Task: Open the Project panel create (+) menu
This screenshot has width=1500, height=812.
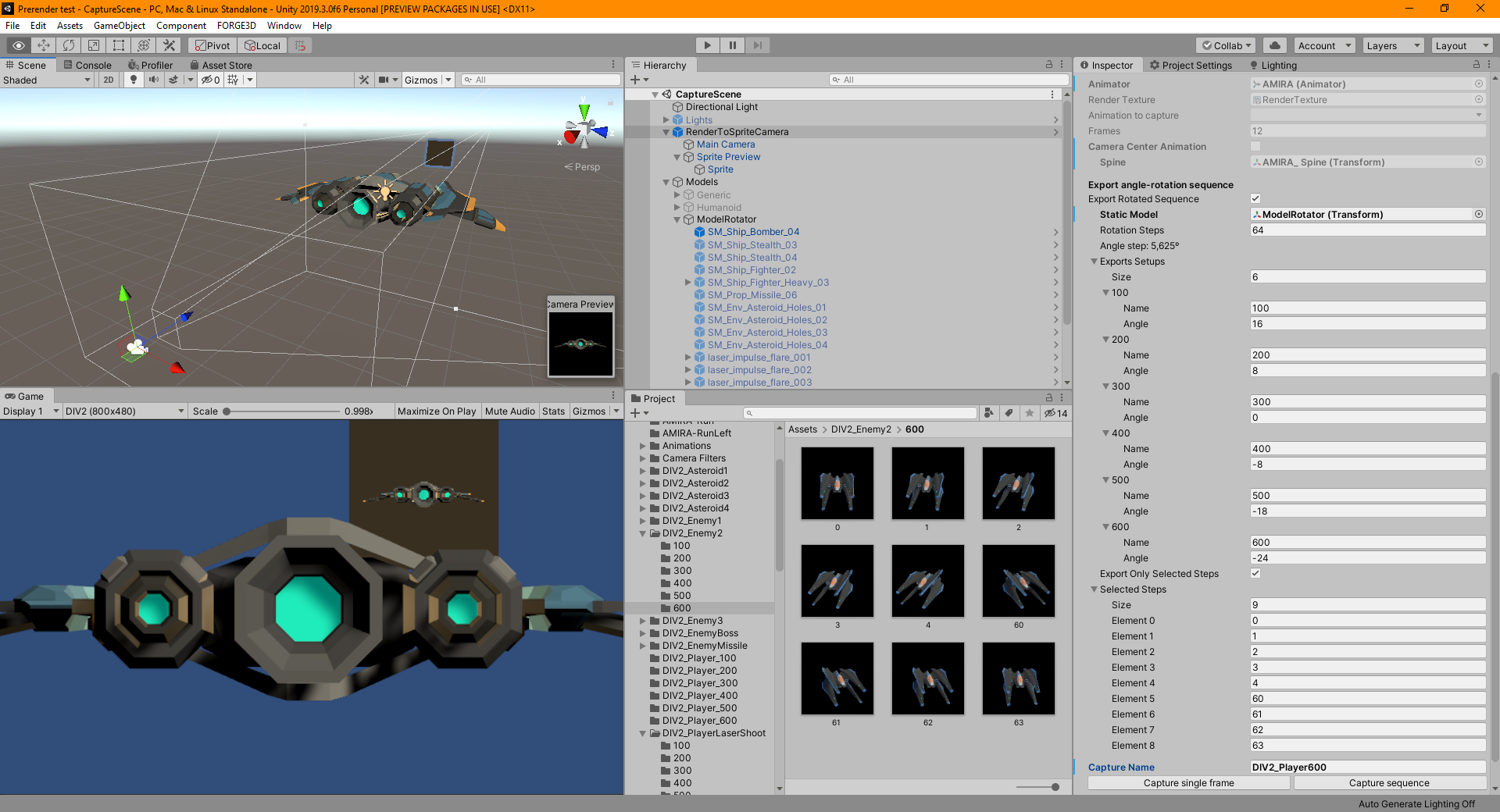Action: tap(640, 413)
